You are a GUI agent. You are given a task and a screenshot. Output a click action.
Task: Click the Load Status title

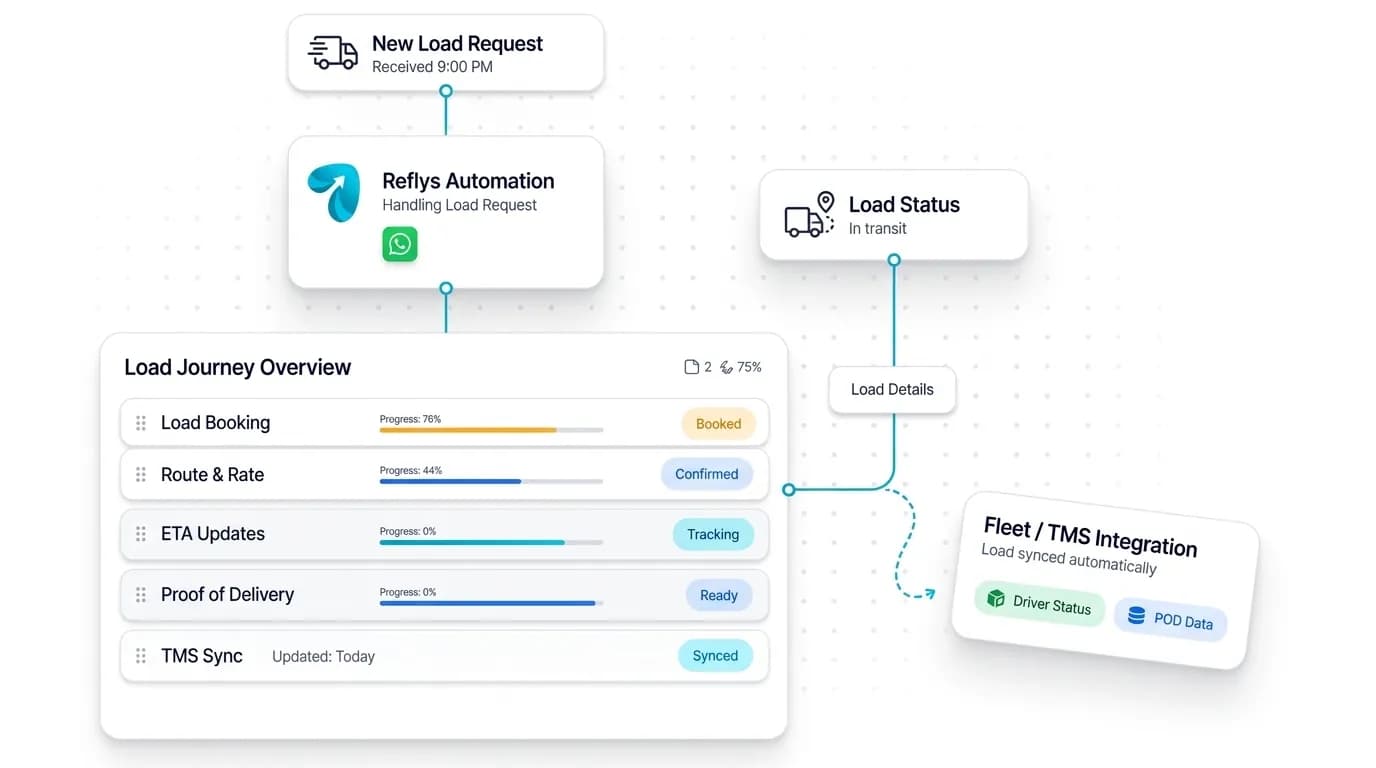[904, 205]
